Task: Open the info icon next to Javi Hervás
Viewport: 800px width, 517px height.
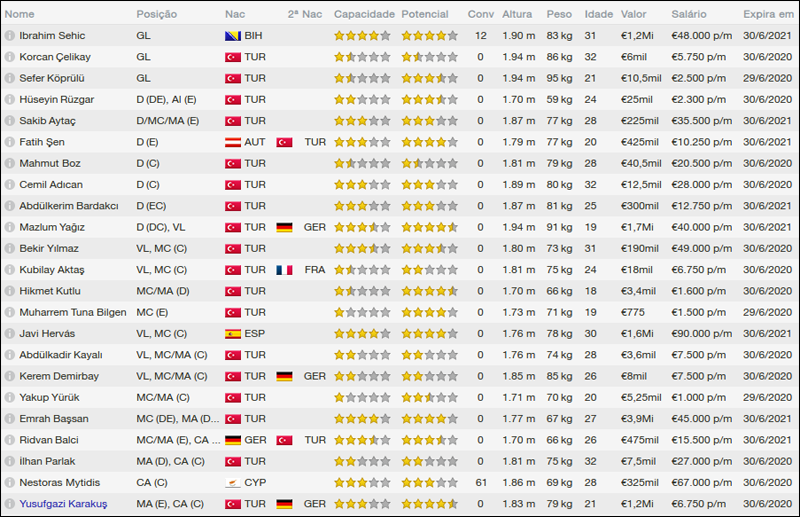Action: tap(9, 333)
